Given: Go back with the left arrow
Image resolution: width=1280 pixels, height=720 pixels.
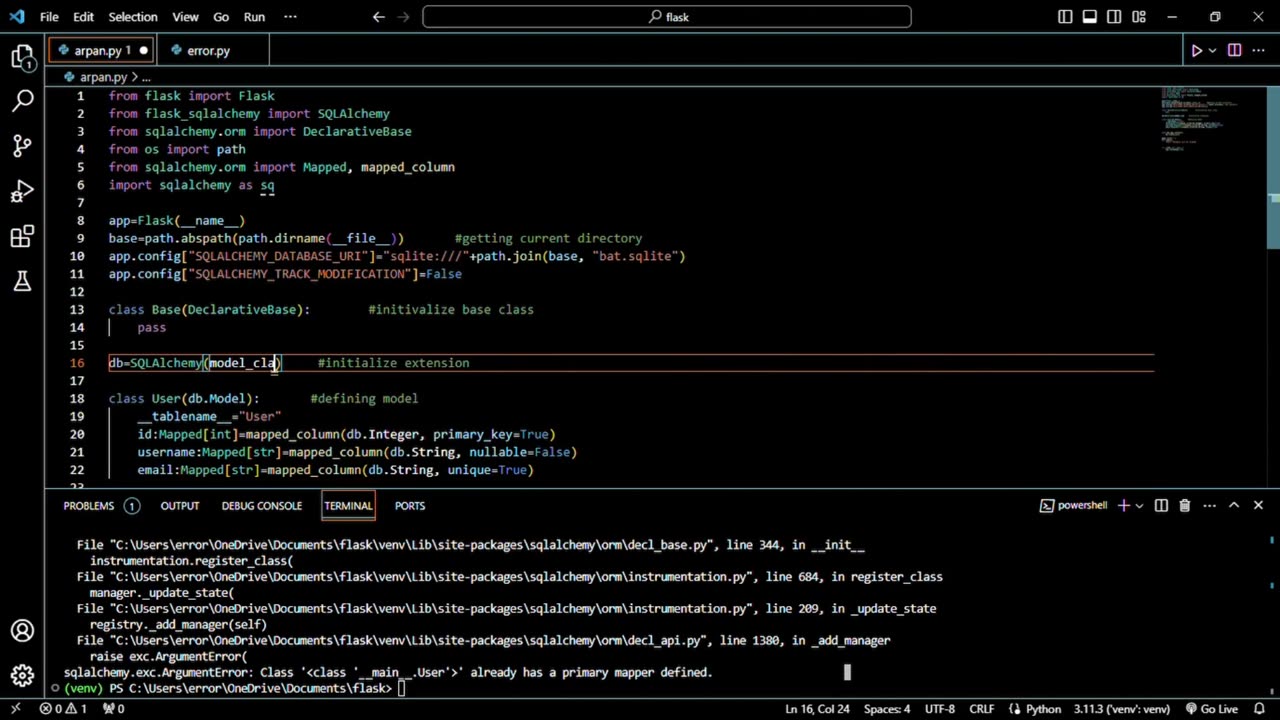Looking at the screenshot, I should tap(378, 17).
